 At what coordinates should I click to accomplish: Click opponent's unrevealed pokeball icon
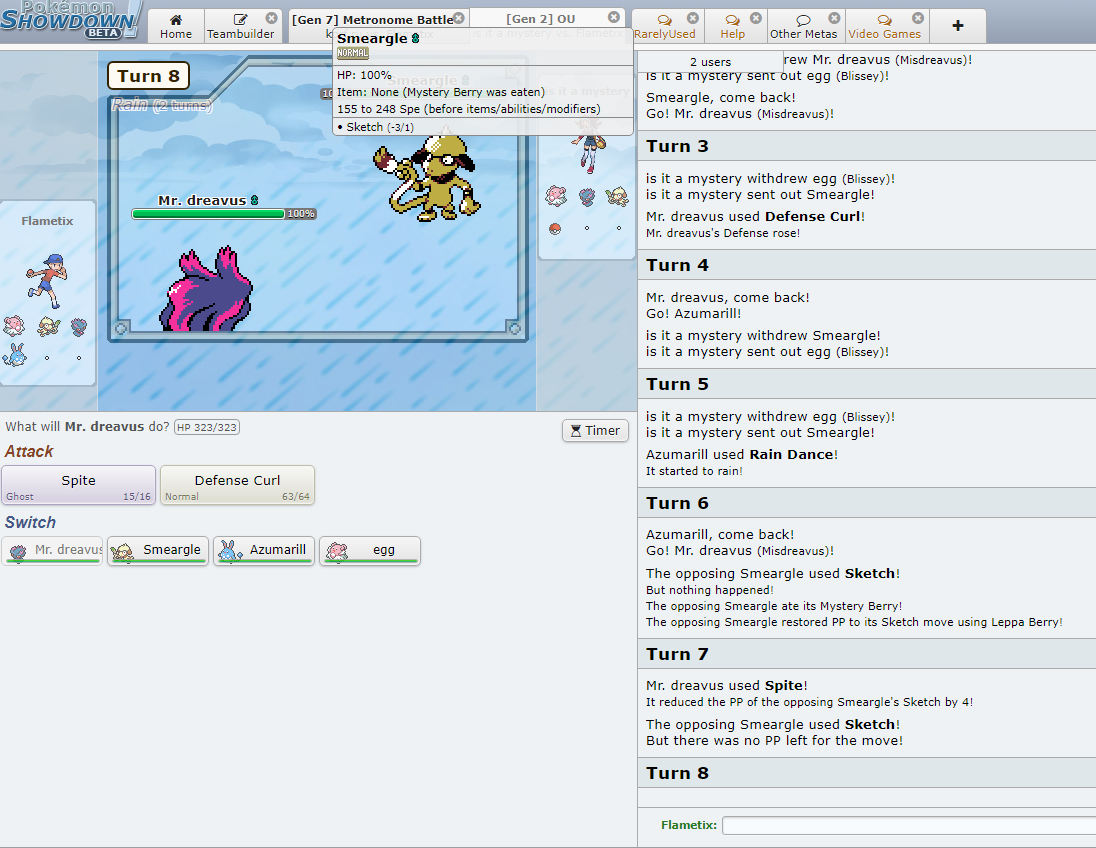click(x=555, y=228)
